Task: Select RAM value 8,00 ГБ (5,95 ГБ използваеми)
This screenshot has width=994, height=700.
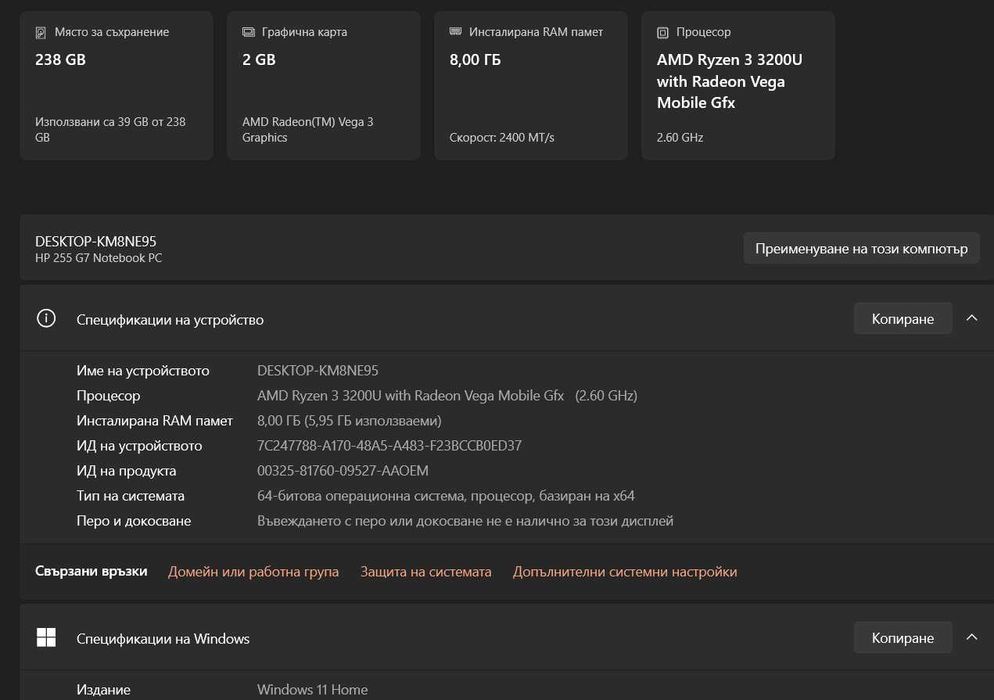Action: pos(349,420)
